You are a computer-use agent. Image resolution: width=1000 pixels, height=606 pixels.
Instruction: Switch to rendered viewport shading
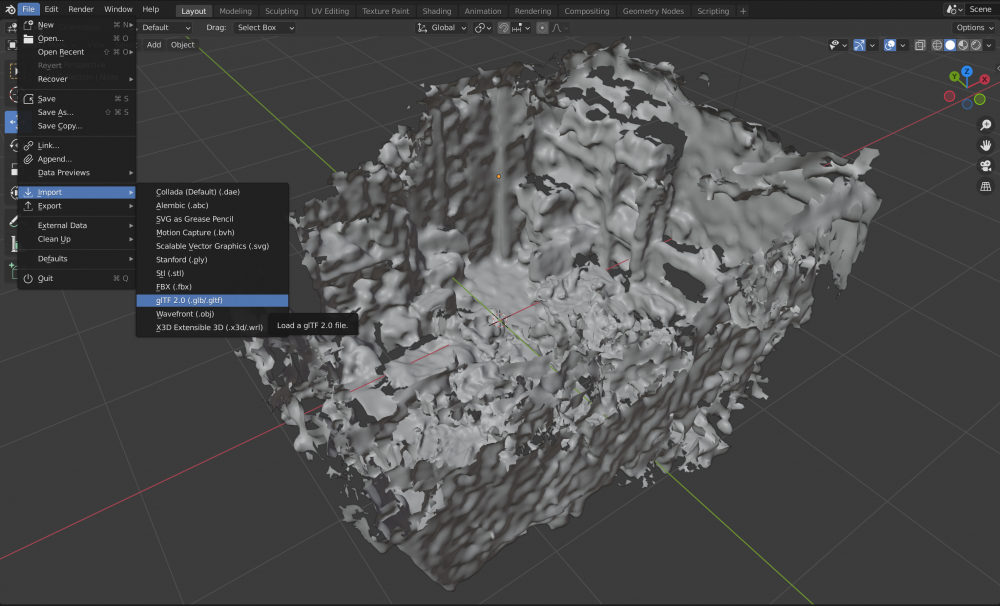point(975,45)
